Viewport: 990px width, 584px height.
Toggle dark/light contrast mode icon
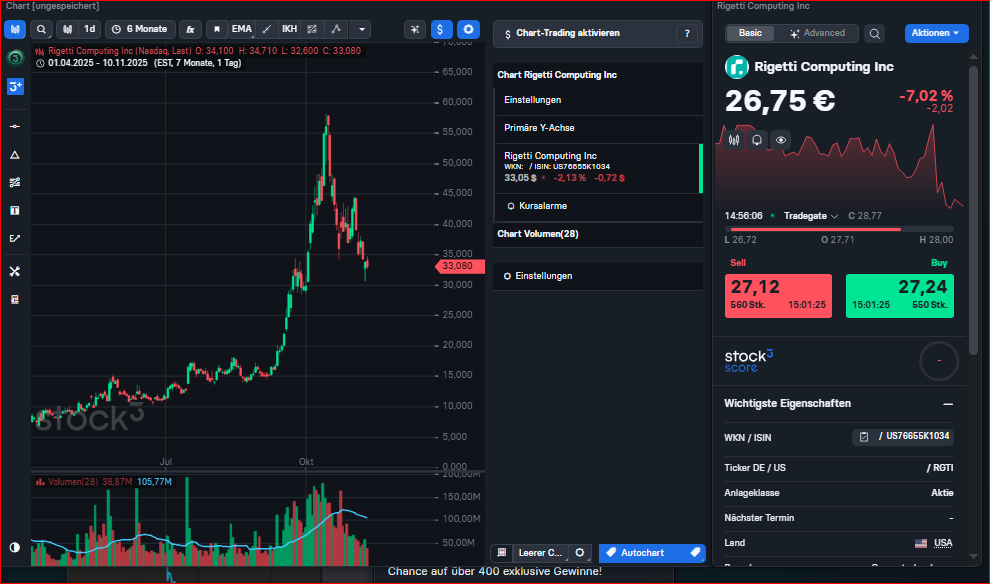15,547
